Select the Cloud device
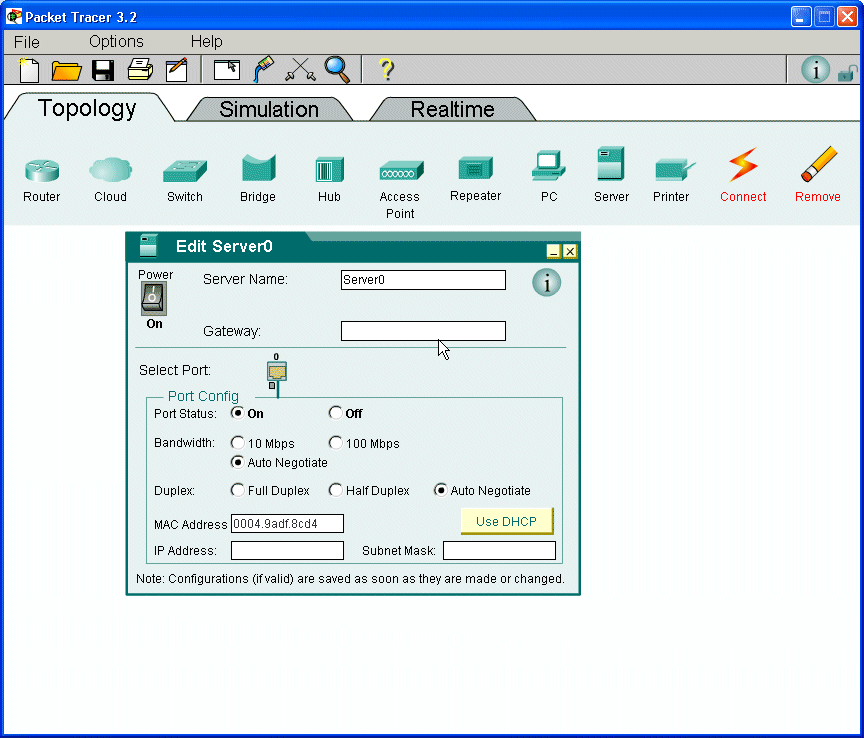Viewport: 864px width, 738px height. 110,180
